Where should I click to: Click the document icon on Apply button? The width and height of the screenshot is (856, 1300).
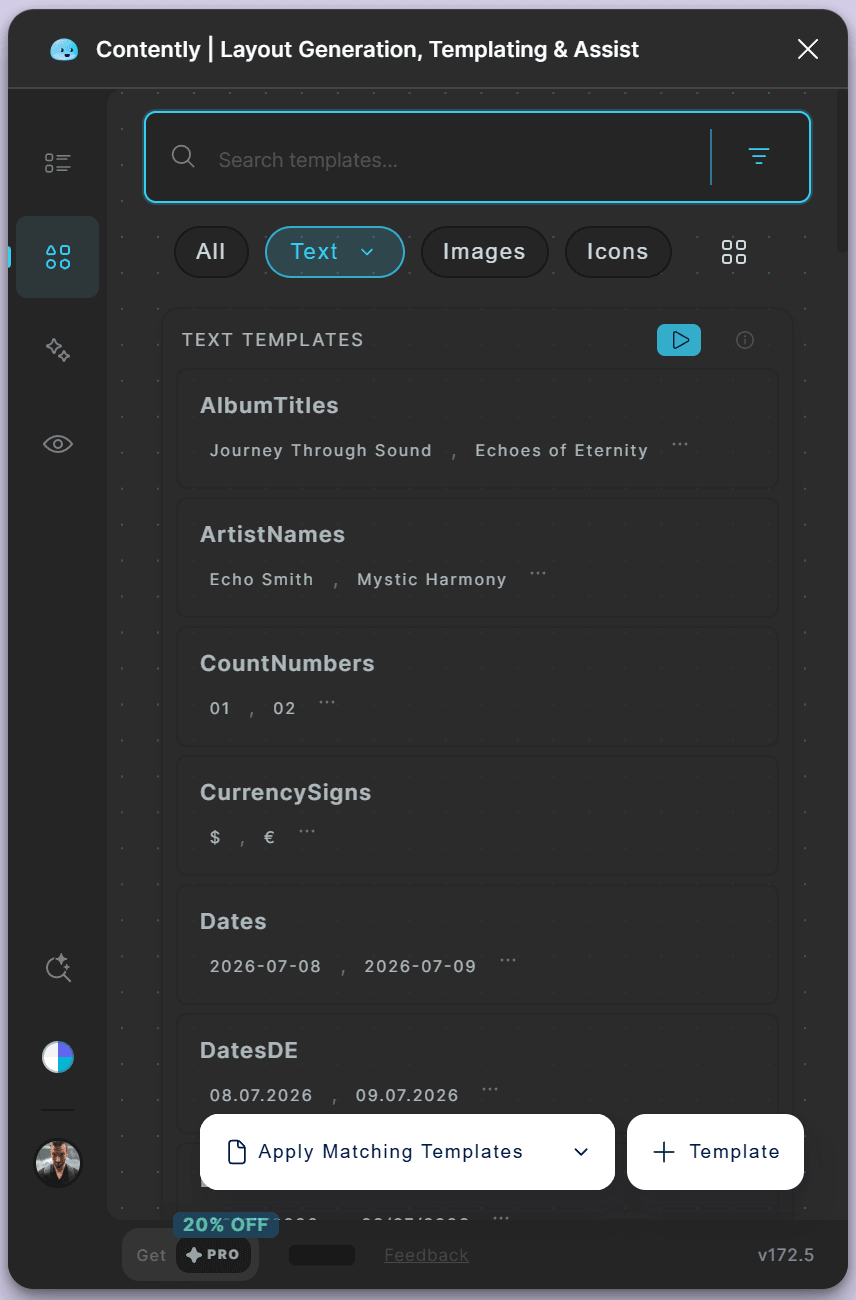coord(237,1152)
